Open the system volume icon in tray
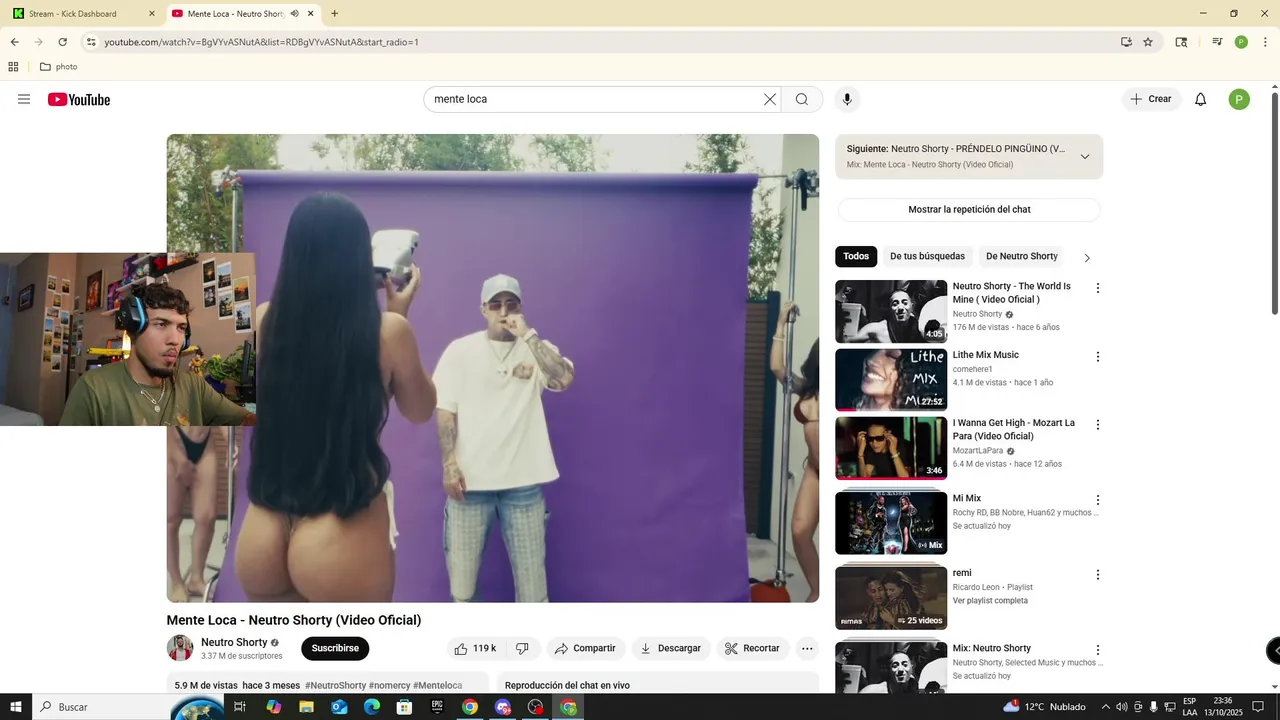This screenshot has width=1280, height=720. click(x=1122, y=707)
